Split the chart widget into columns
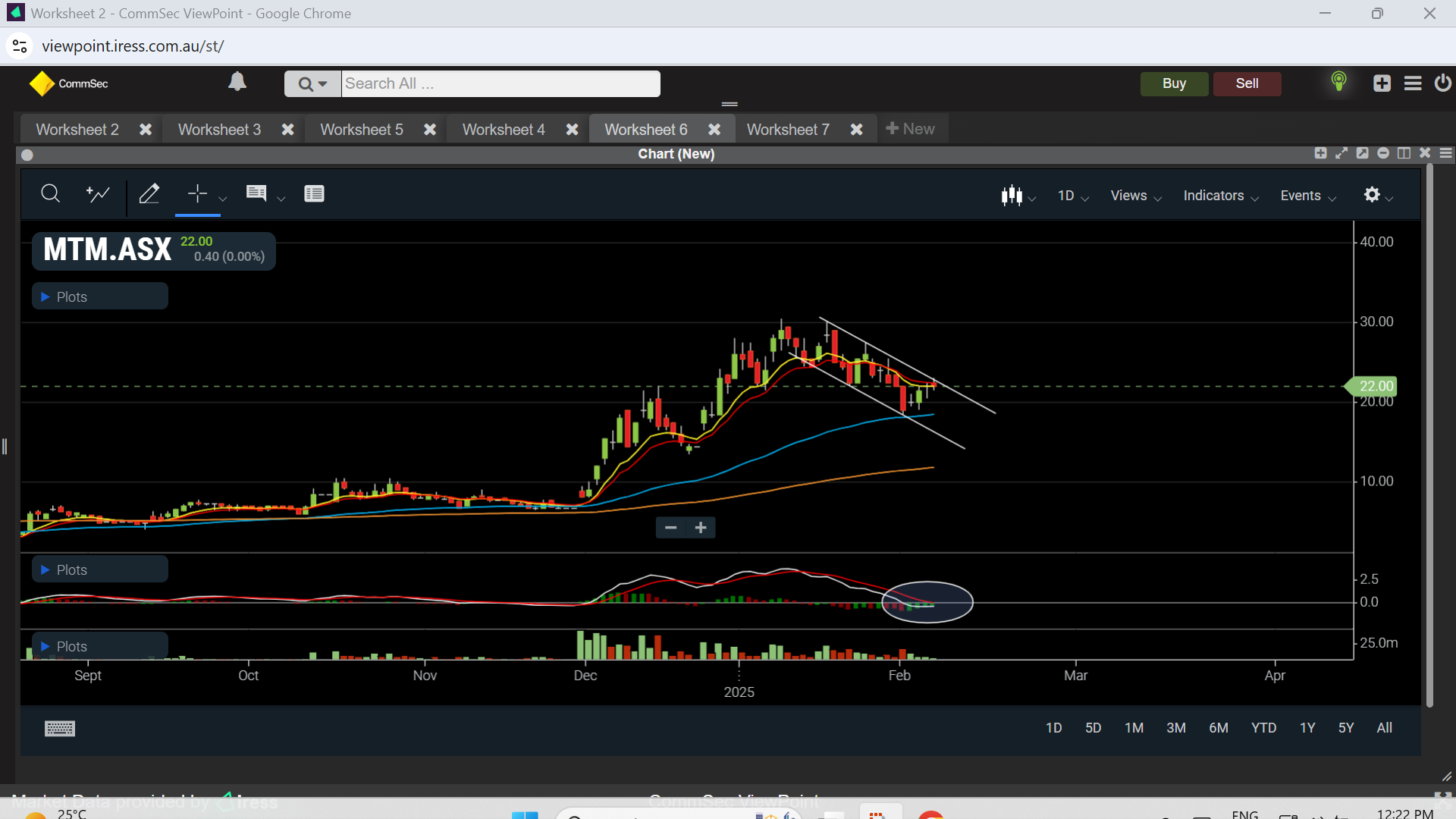Viewport: 1456px width, 819px height. tap(1404, 153)
